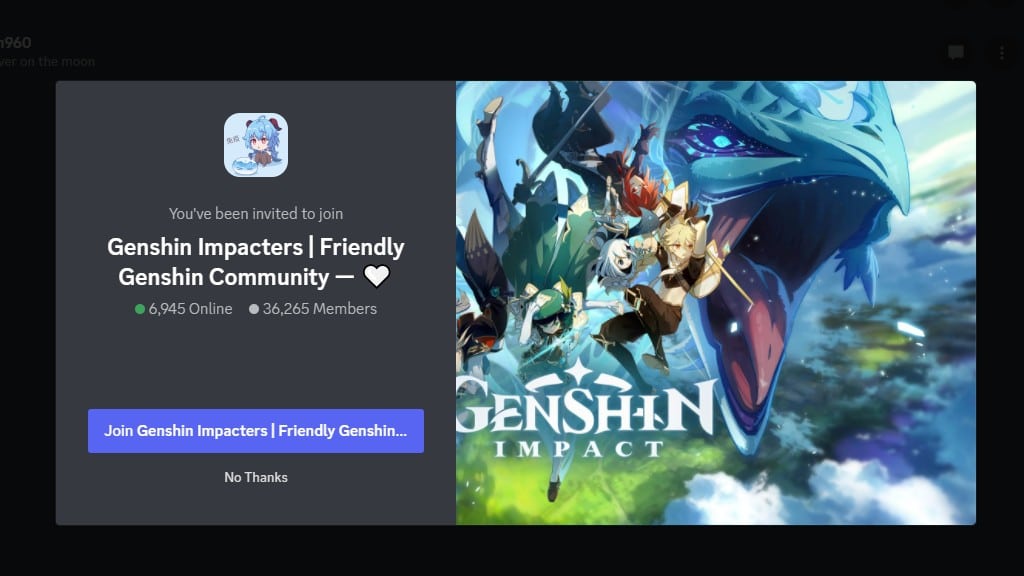This screenshot has height=576, width=1024.
Task: Click the Ganyu chibi server avatar
Action: coord(256,145)
